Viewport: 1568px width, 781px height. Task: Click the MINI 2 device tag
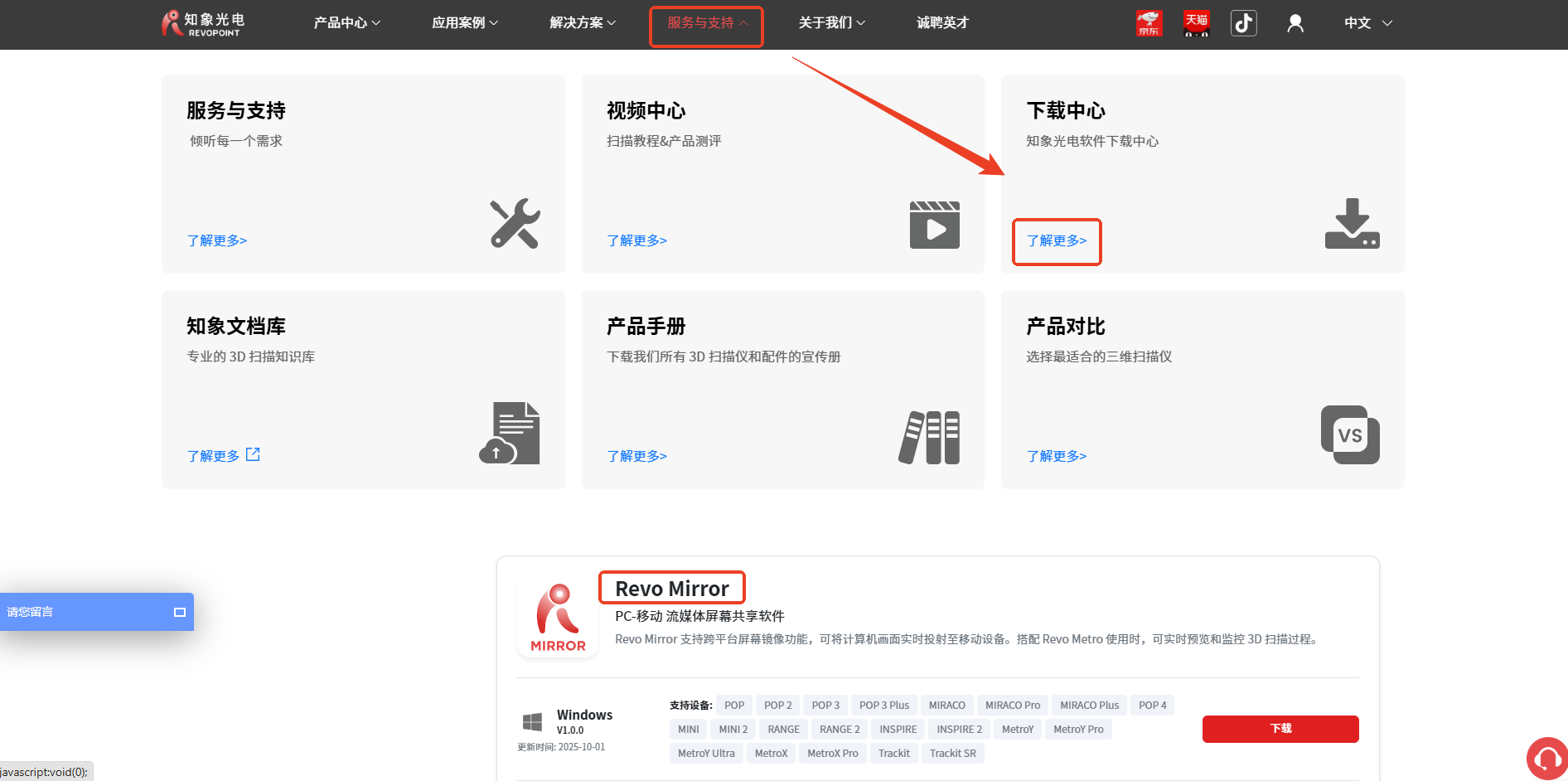733,730
